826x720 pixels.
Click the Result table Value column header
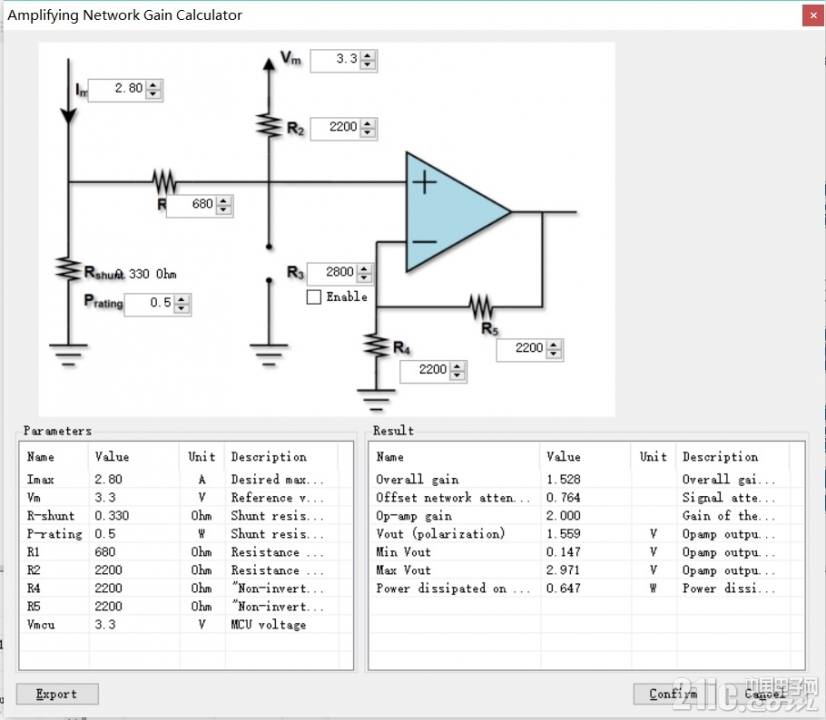[585, 457]
